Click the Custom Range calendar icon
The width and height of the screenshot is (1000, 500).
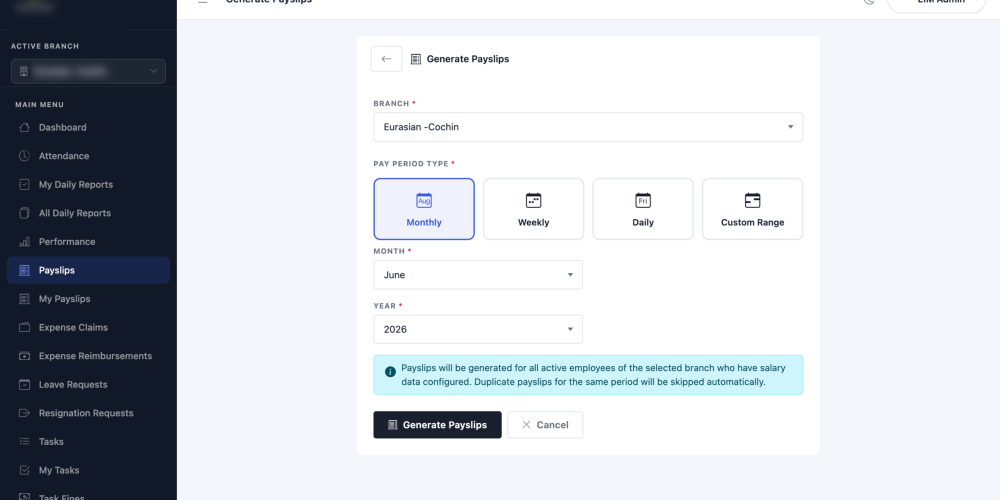[753, 200]
